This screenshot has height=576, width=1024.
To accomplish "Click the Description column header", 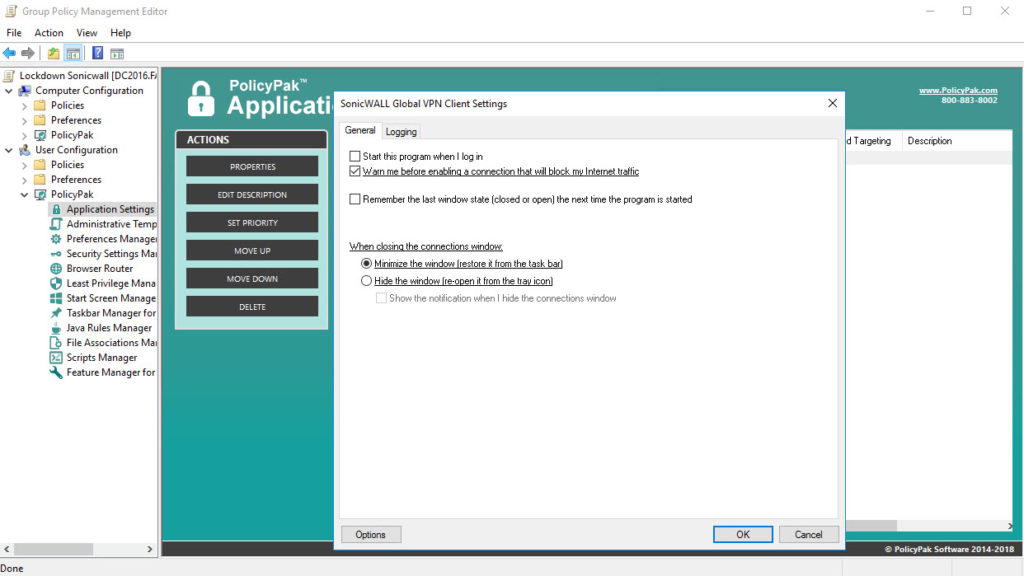I will coord(930,141).
